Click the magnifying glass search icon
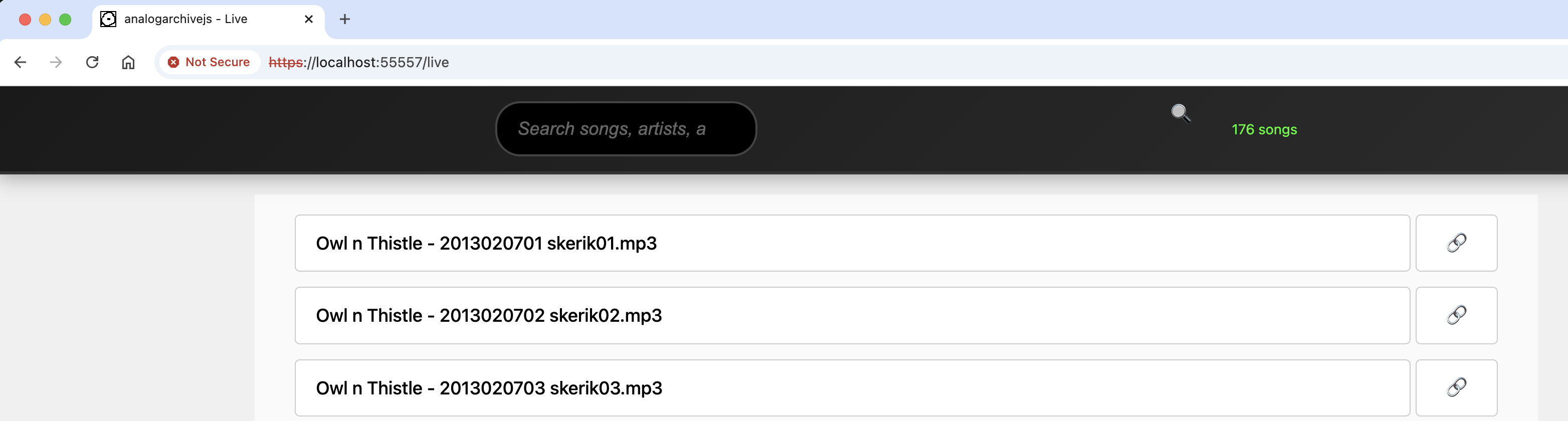The image size is (1568, 421). click(1180, 113)
